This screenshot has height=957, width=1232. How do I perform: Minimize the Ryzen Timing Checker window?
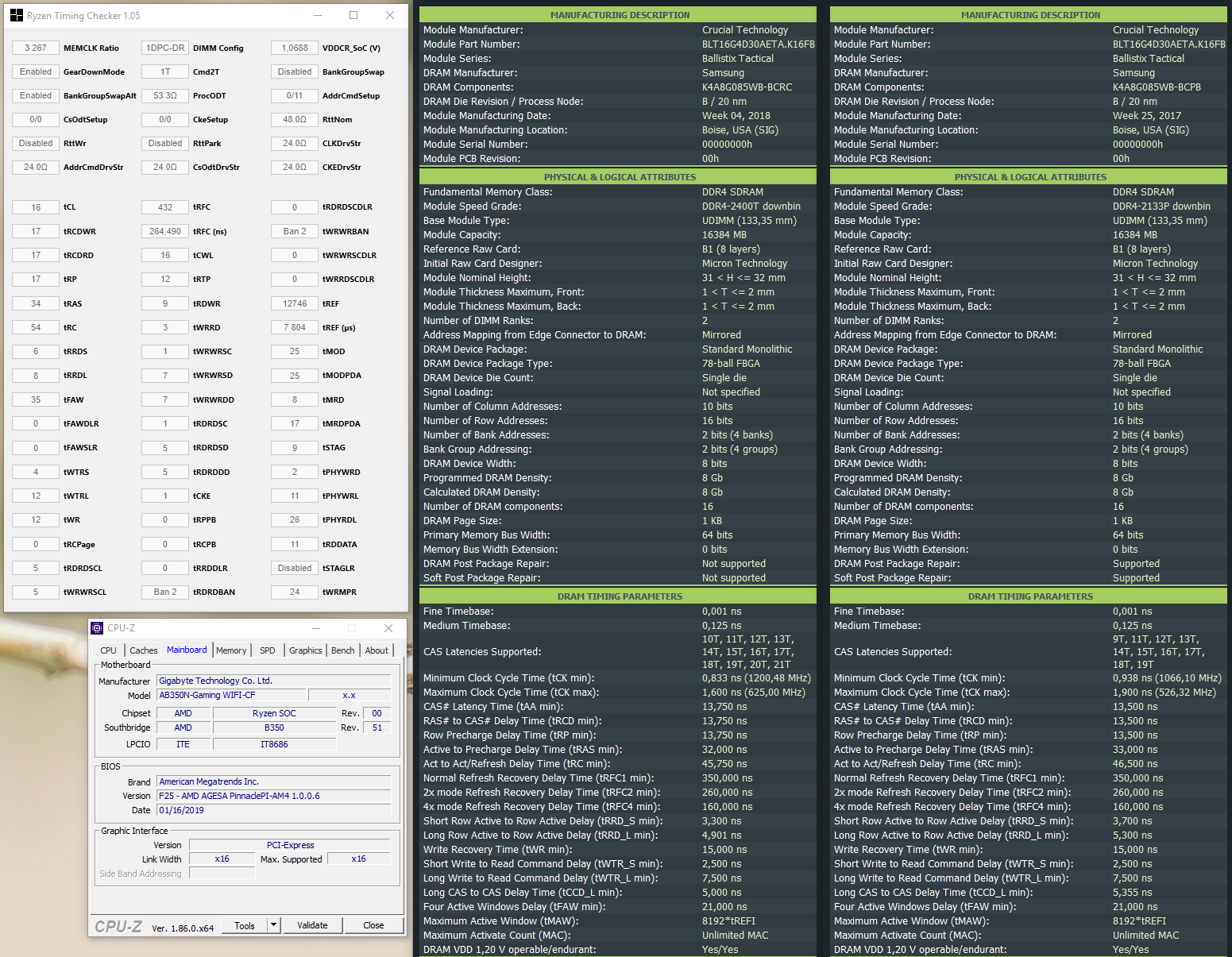(318, 15)
